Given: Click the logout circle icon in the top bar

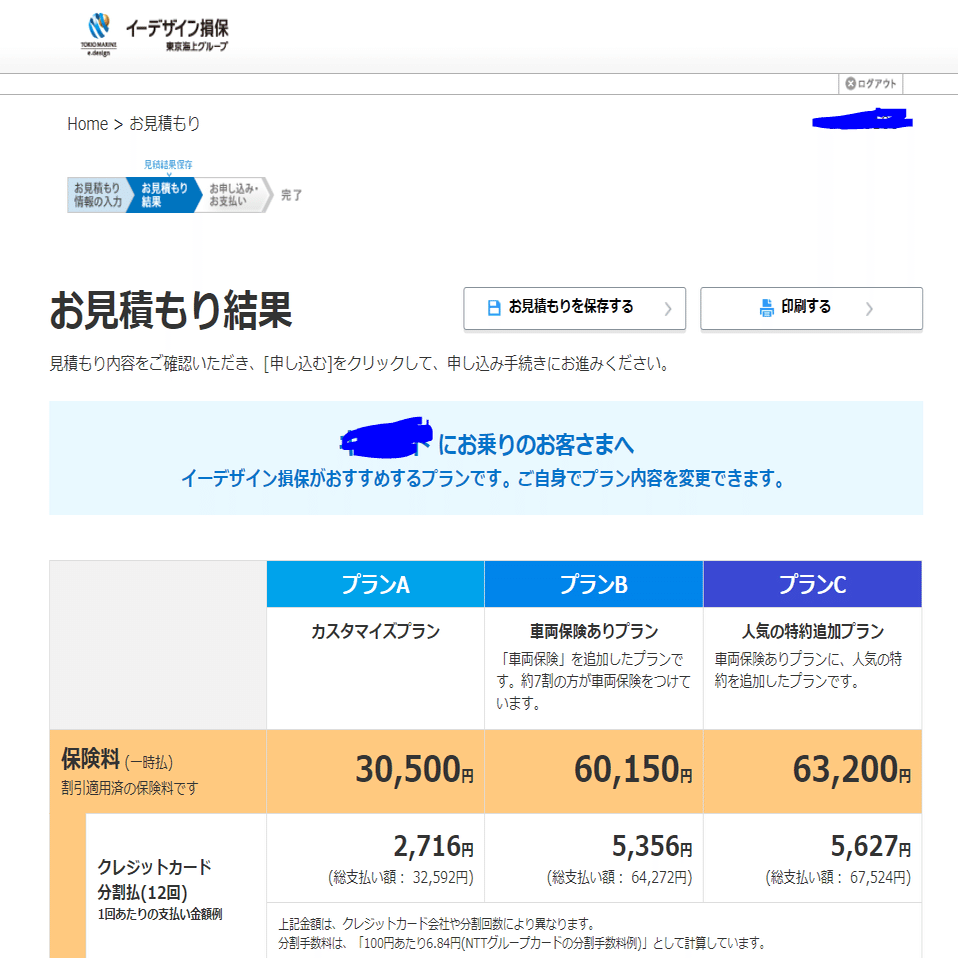Looking at the screenshot, I should pyautogui.click(x=849, y=84).
